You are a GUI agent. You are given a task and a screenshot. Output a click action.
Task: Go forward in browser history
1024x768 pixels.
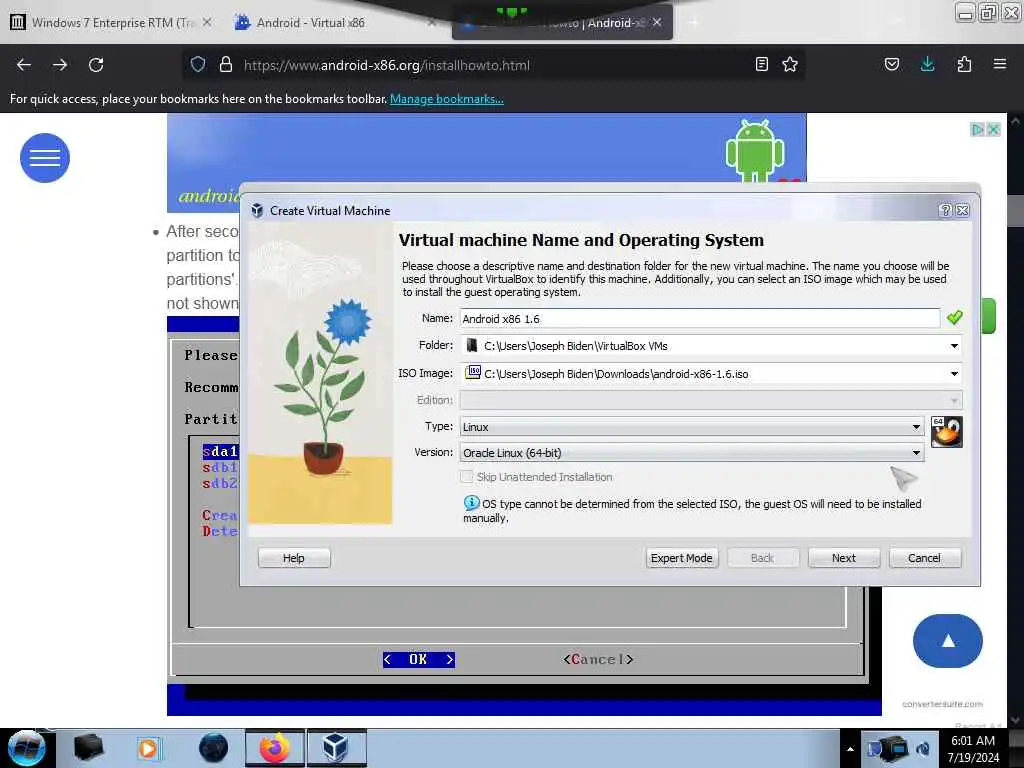pos(60,65)
